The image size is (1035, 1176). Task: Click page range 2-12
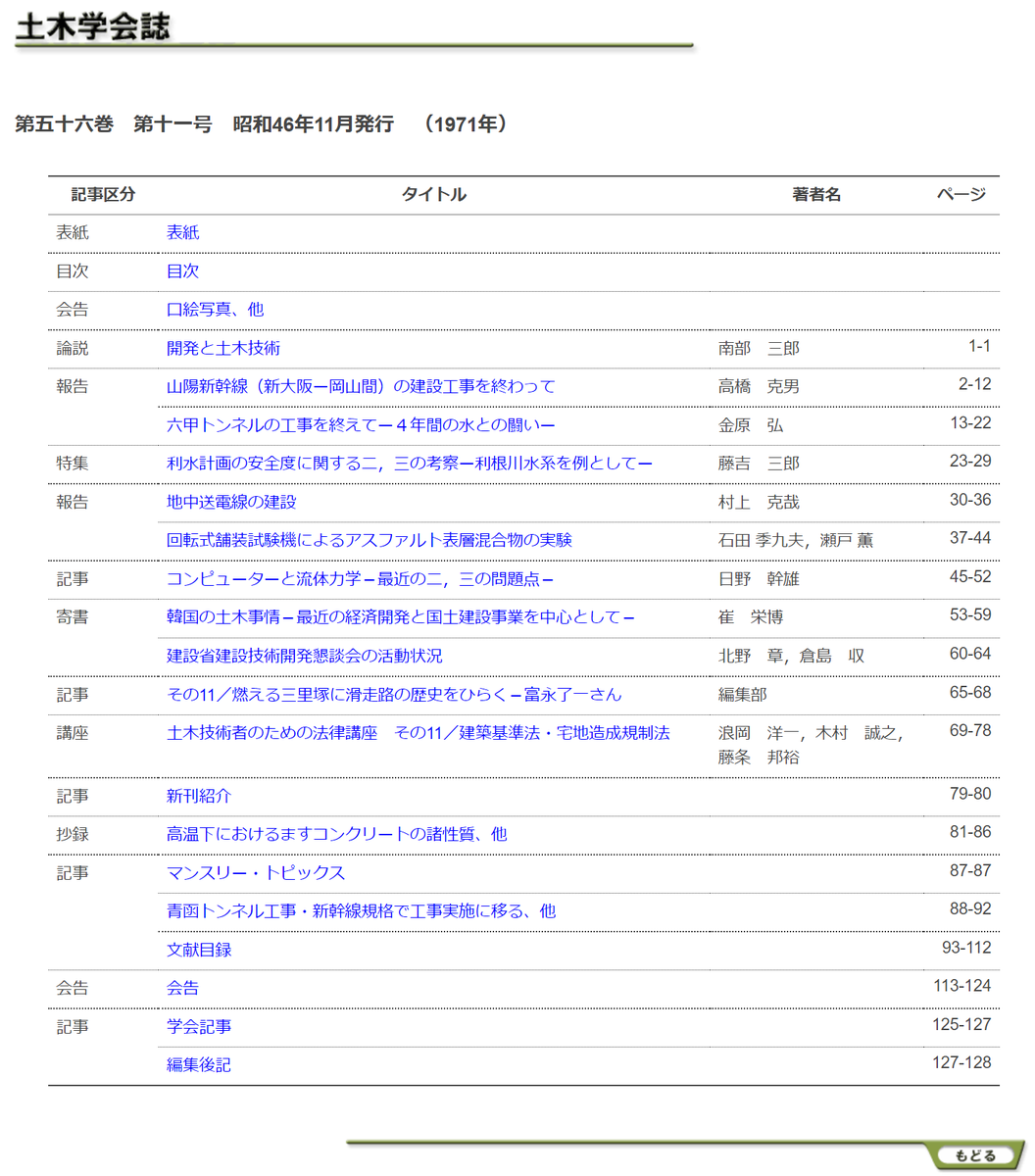tap(974, 384)
